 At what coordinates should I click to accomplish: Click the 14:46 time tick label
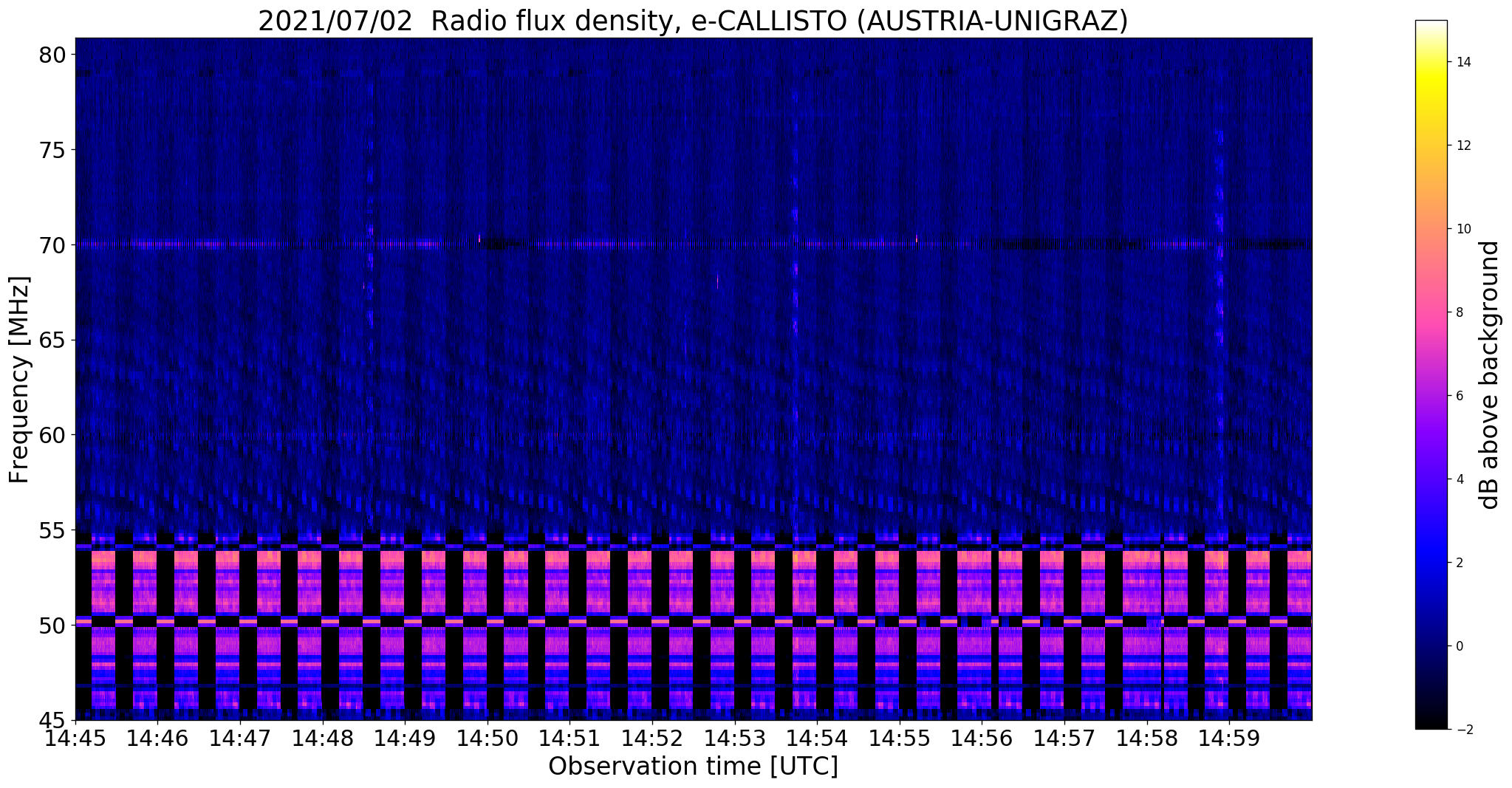click(x=158, y=739)
